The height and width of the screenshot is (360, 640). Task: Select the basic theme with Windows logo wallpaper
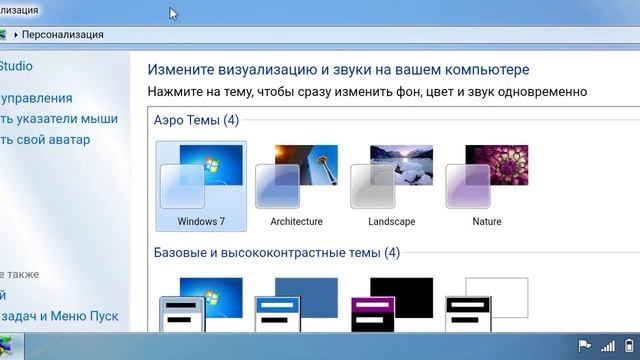pos(201,304)
